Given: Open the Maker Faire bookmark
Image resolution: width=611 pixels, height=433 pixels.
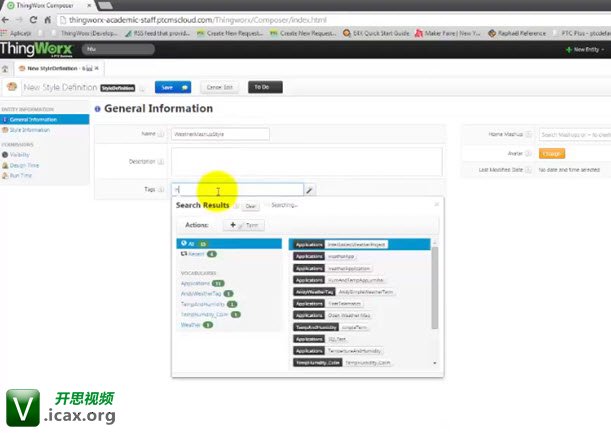Looking at the screenshot, I should coord(447,34).
